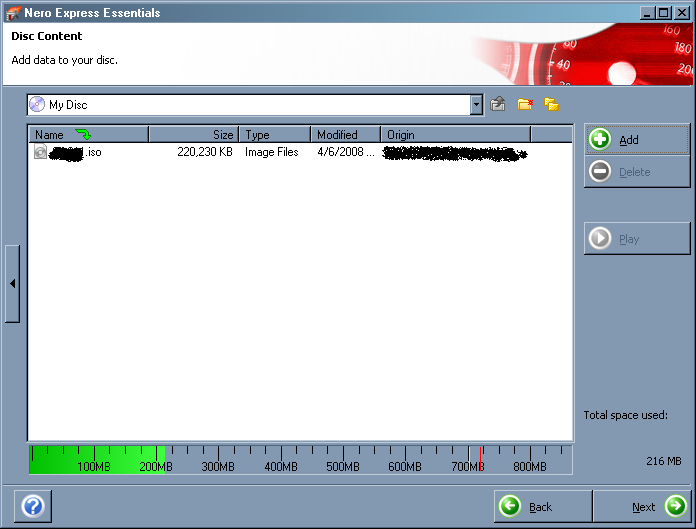Click the My Disc CD icon
The height and width of the screenshot is (529, 696).
click(x=37, y=105)
